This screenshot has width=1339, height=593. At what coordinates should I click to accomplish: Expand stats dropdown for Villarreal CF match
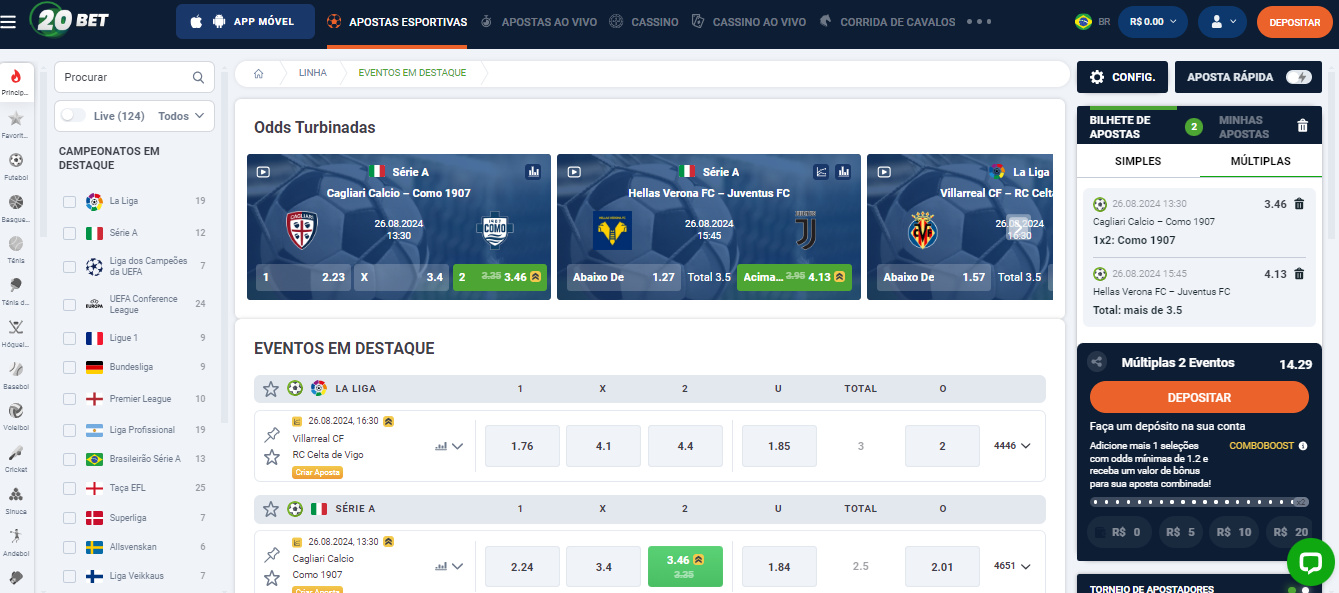pyautogui.click(x=449, y=447)
